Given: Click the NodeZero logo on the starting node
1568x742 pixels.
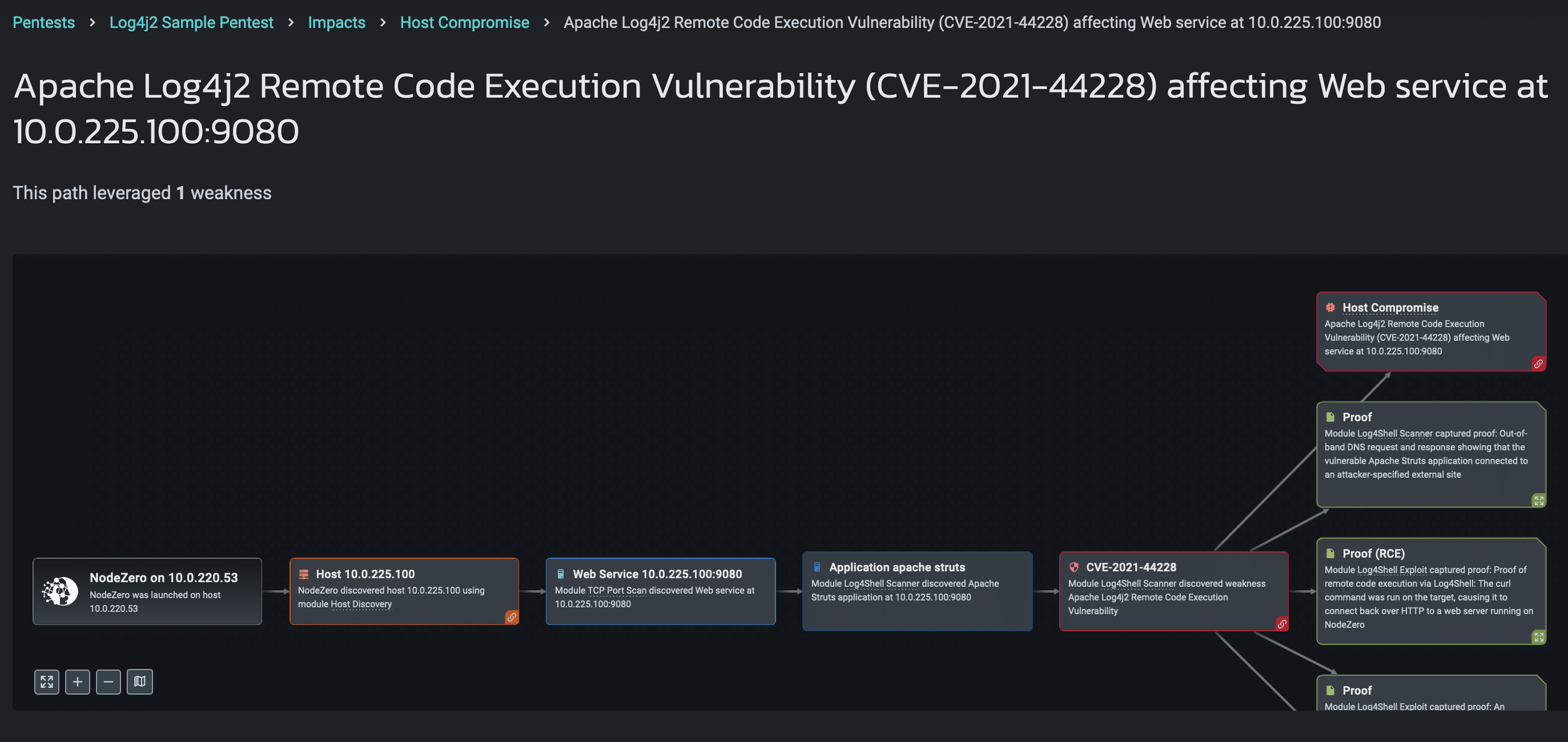Looking at the screenshot, I should (x=61, y=591).
